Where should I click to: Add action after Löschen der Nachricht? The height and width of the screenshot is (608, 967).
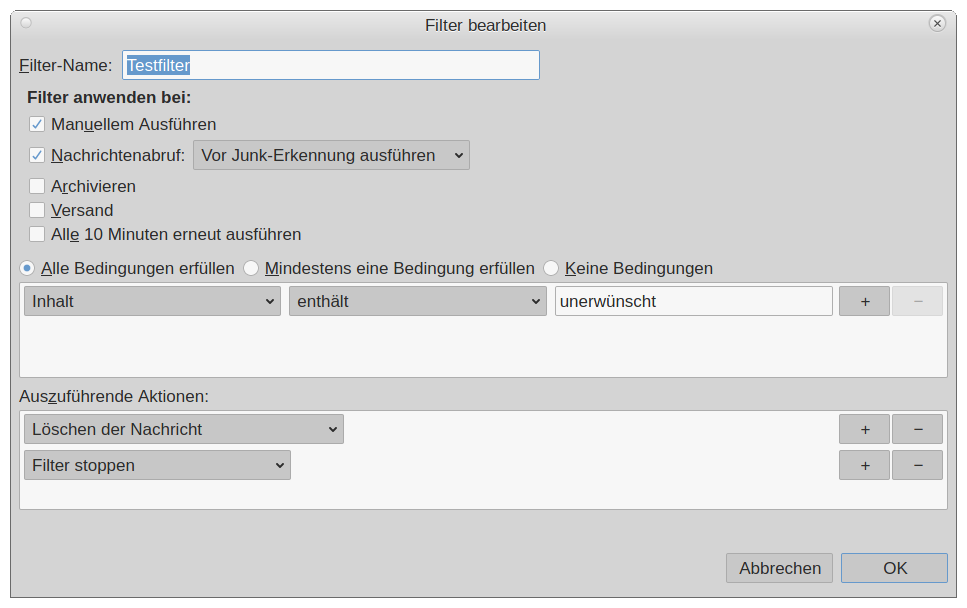pos(864,429)
